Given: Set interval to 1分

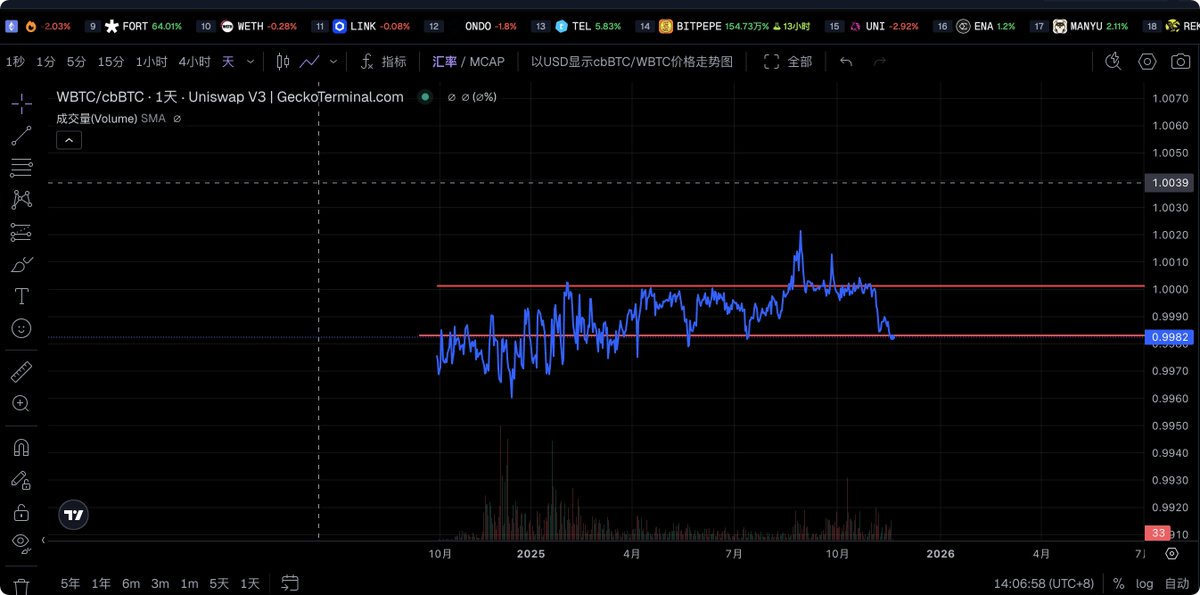Looking at the screenshot, I should coord(45,62).
